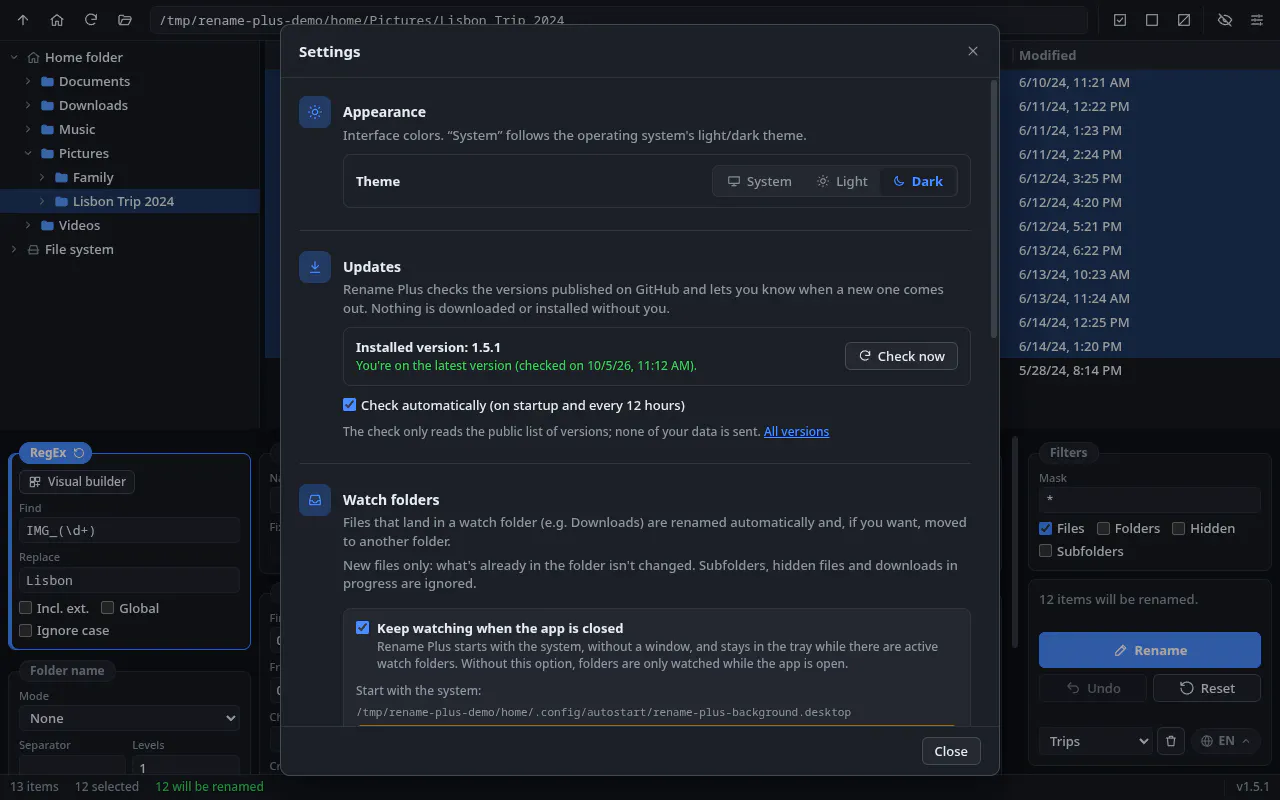1280x800 pixels.
Task: Click the Check now button
Action: click(901, 356)
